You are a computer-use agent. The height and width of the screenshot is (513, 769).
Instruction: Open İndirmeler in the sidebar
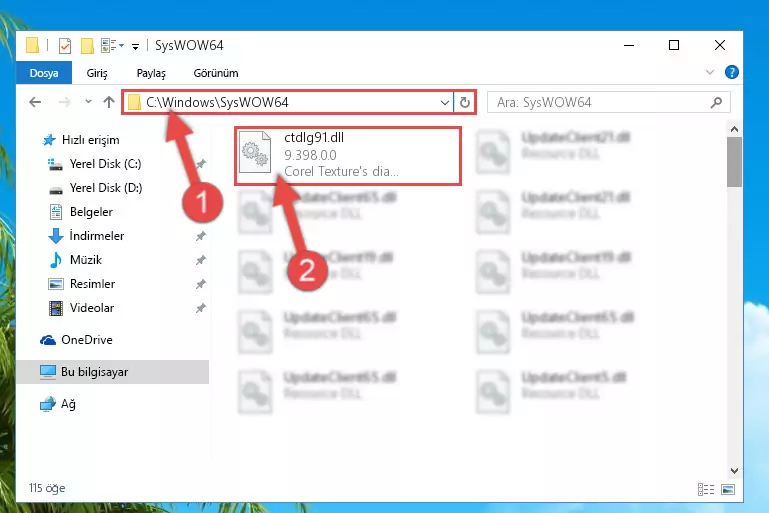[86, 236]
